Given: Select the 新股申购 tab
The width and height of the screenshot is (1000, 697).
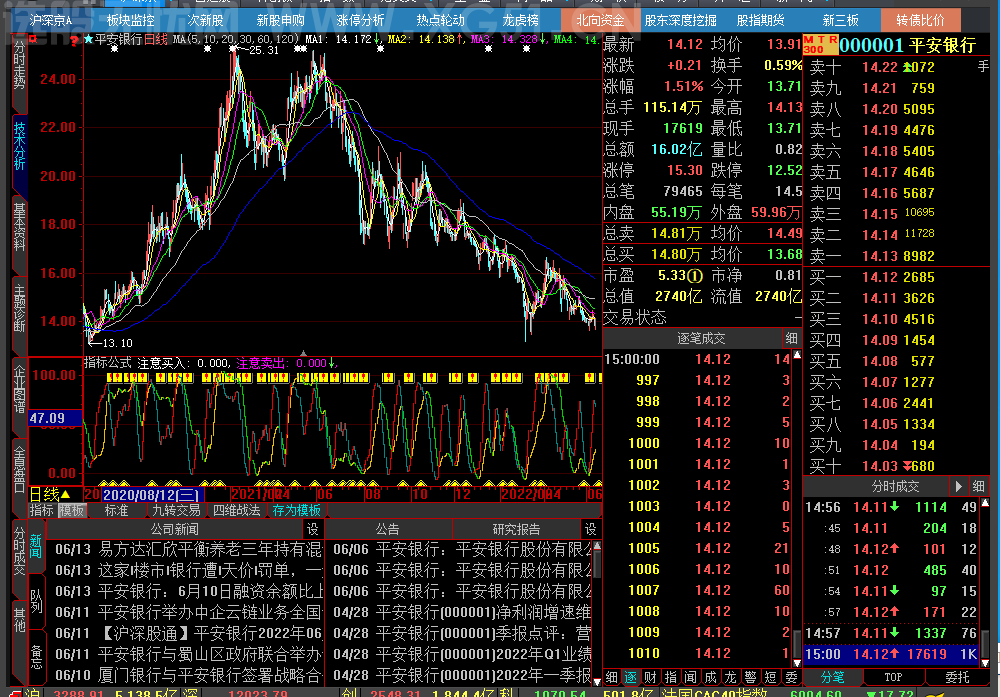Looking at the screenshot, I should coord(281,20).
